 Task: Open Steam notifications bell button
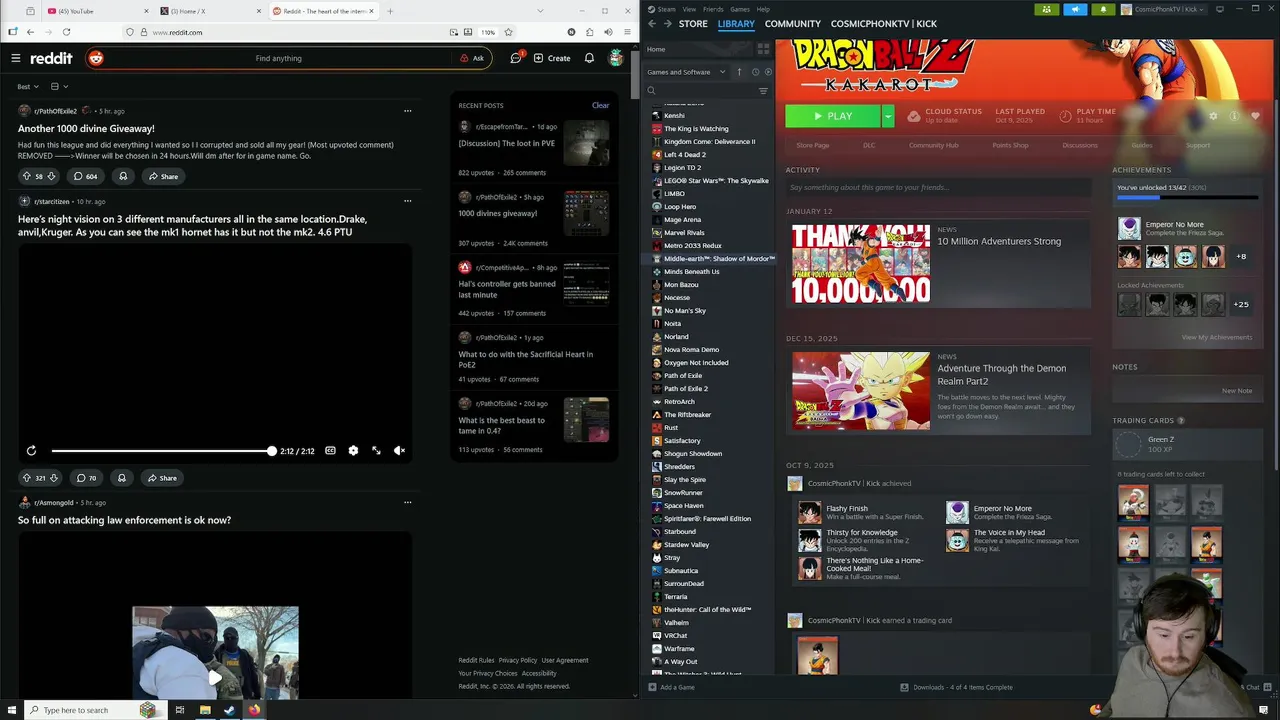click(x=1103, y=9)
